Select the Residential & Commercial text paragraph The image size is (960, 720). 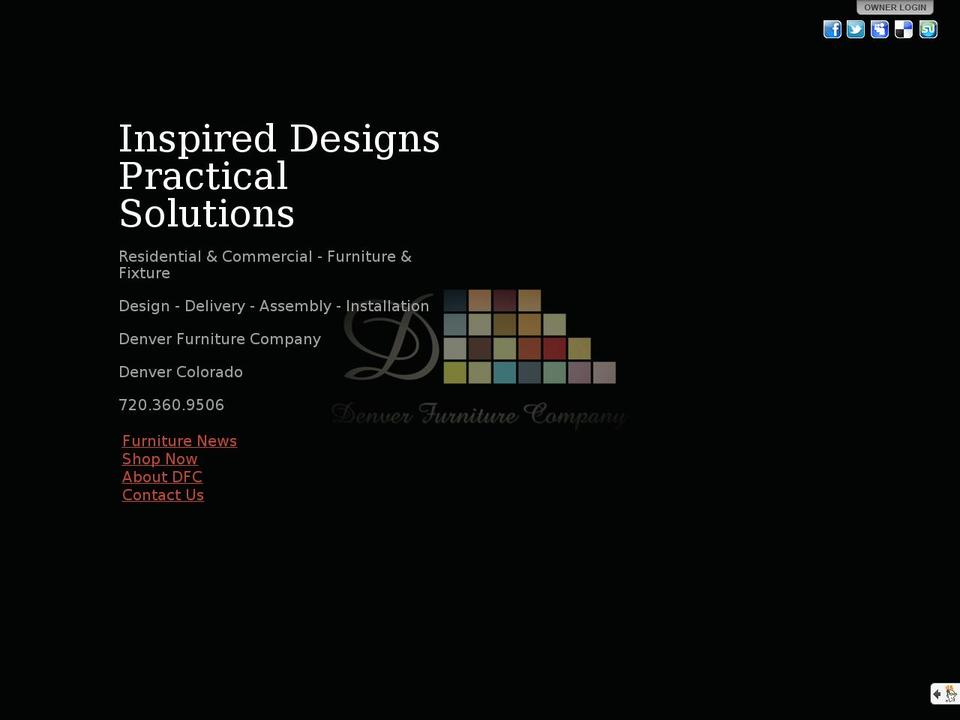(x=265, y=264)
